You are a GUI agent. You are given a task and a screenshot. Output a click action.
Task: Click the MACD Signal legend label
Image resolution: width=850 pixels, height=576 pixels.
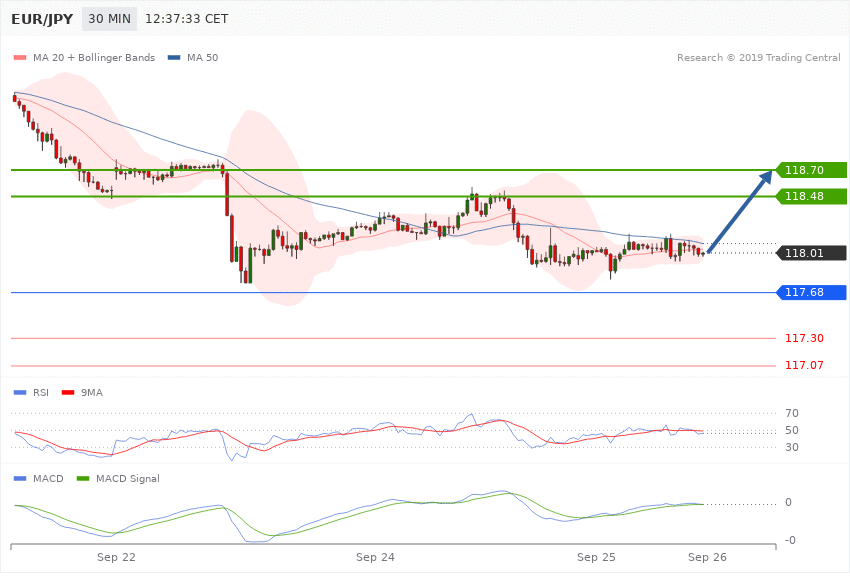(x=128, y=478)
